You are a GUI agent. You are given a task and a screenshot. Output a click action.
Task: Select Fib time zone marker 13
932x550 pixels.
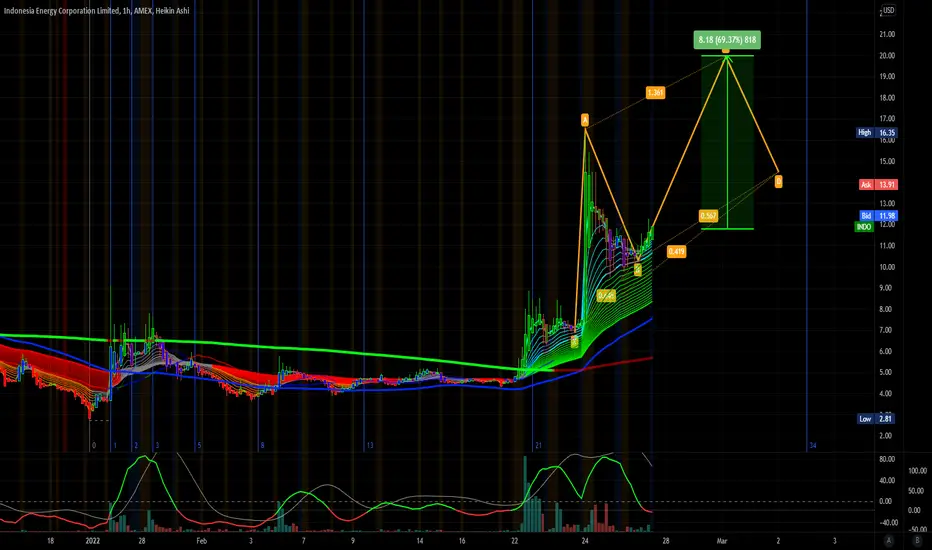click(370, 445)
